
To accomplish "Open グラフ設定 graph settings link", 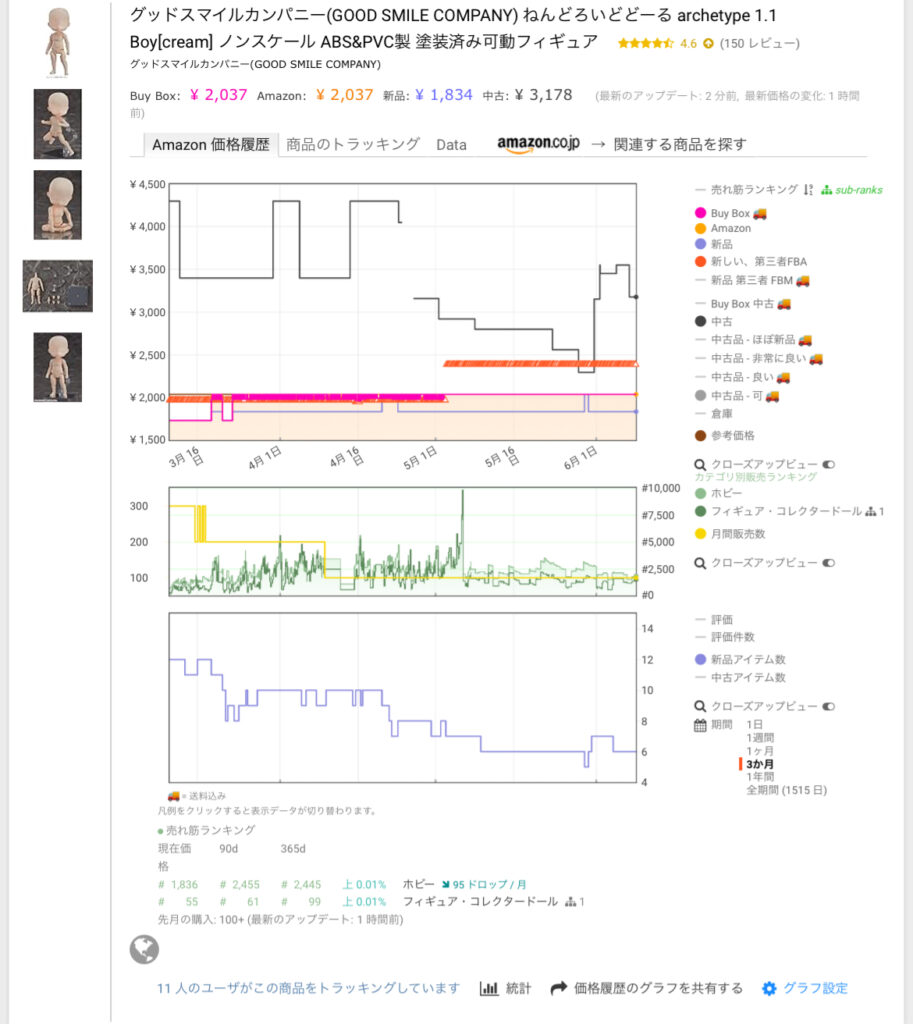I will point(815,989).
